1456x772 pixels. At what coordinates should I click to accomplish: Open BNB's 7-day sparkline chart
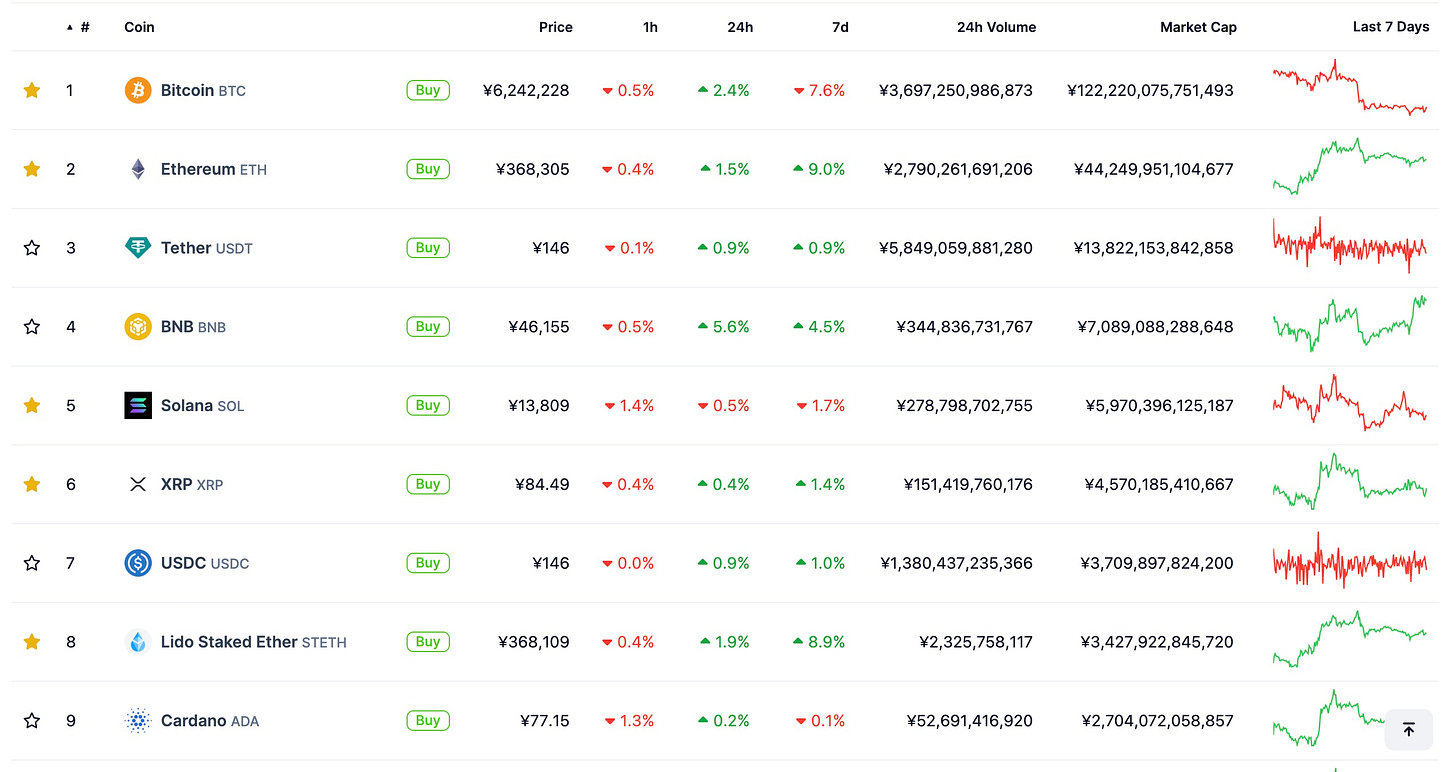pyautogui.click(x=1350, y=324)
